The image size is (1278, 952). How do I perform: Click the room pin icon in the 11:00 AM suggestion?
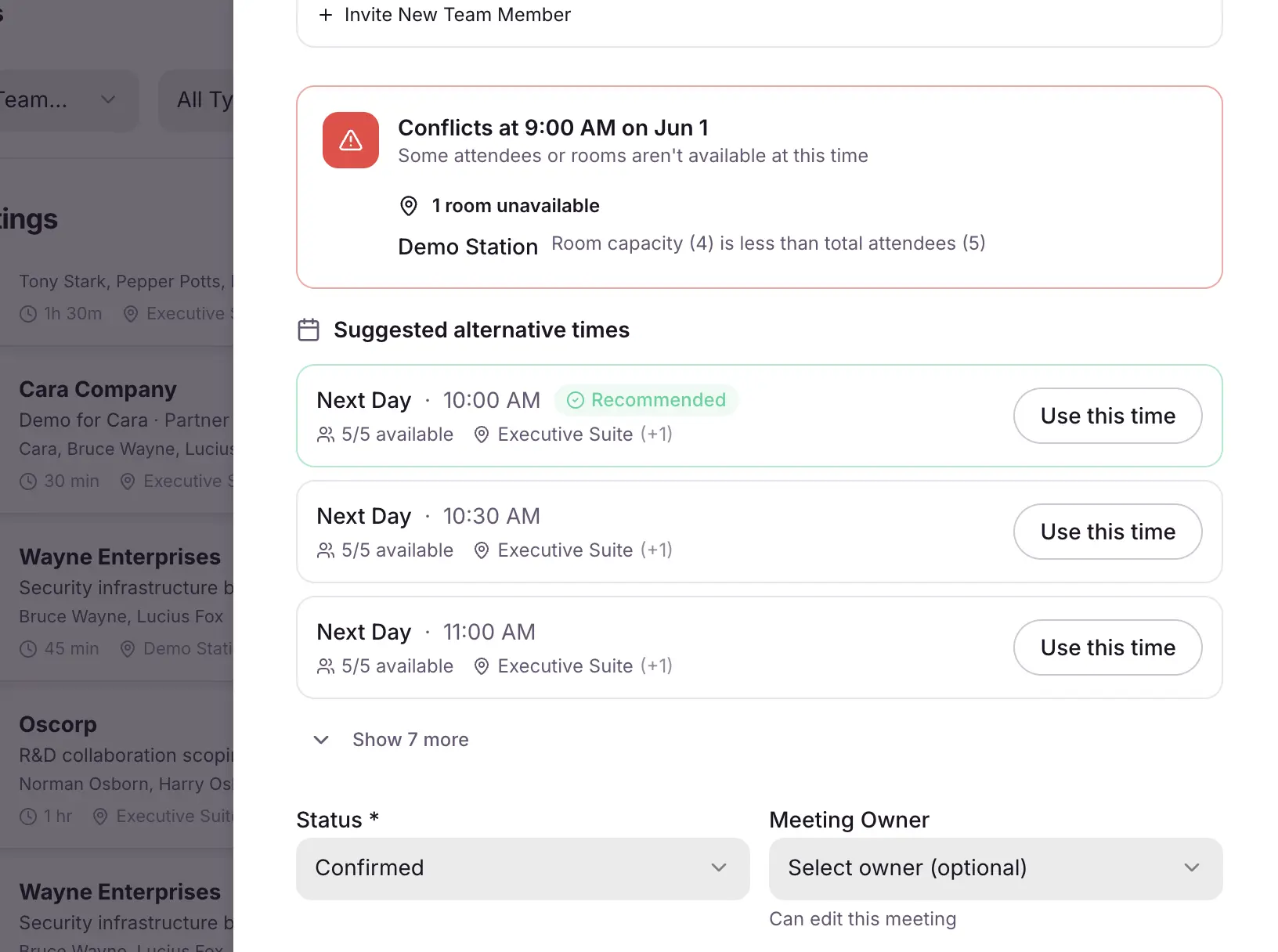click(482, 666)
